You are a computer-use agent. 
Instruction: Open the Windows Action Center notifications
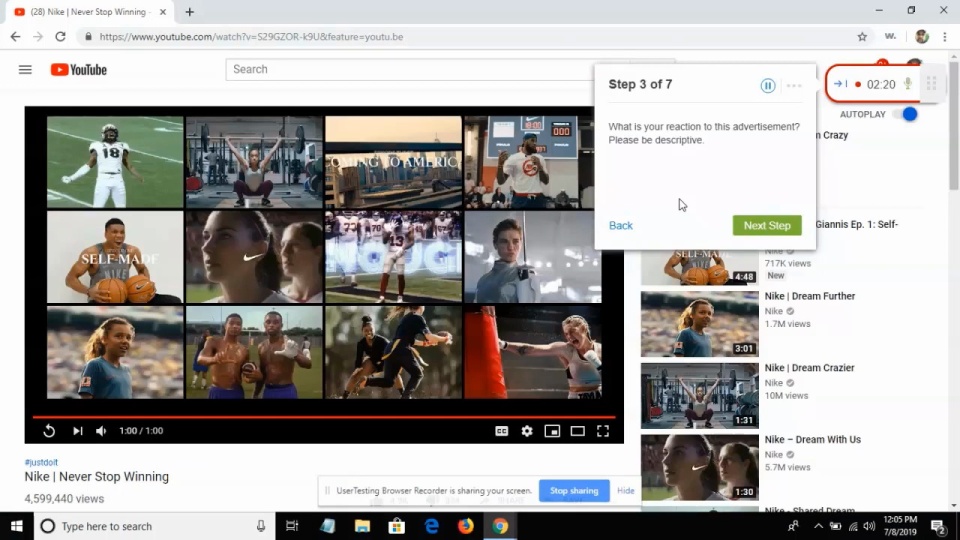tap(938, 526)
